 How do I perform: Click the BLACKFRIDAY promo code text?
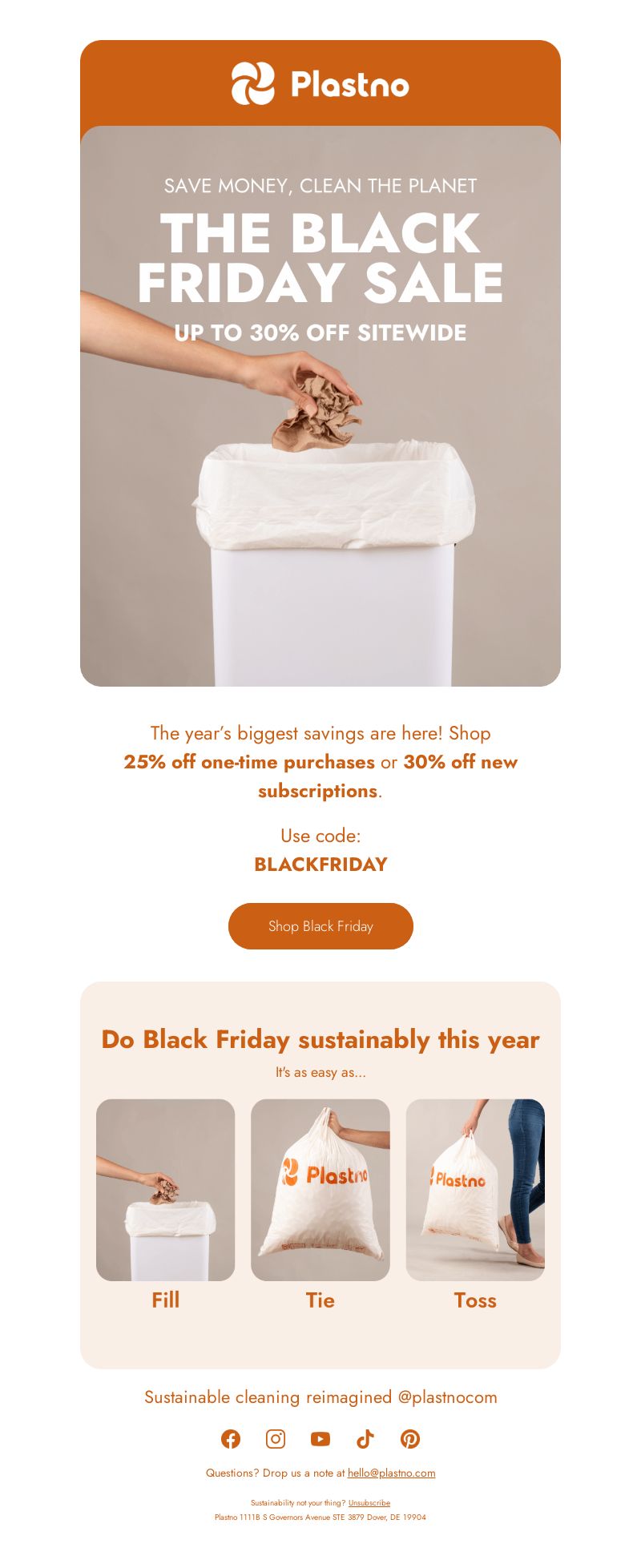[x=320, y=865]
